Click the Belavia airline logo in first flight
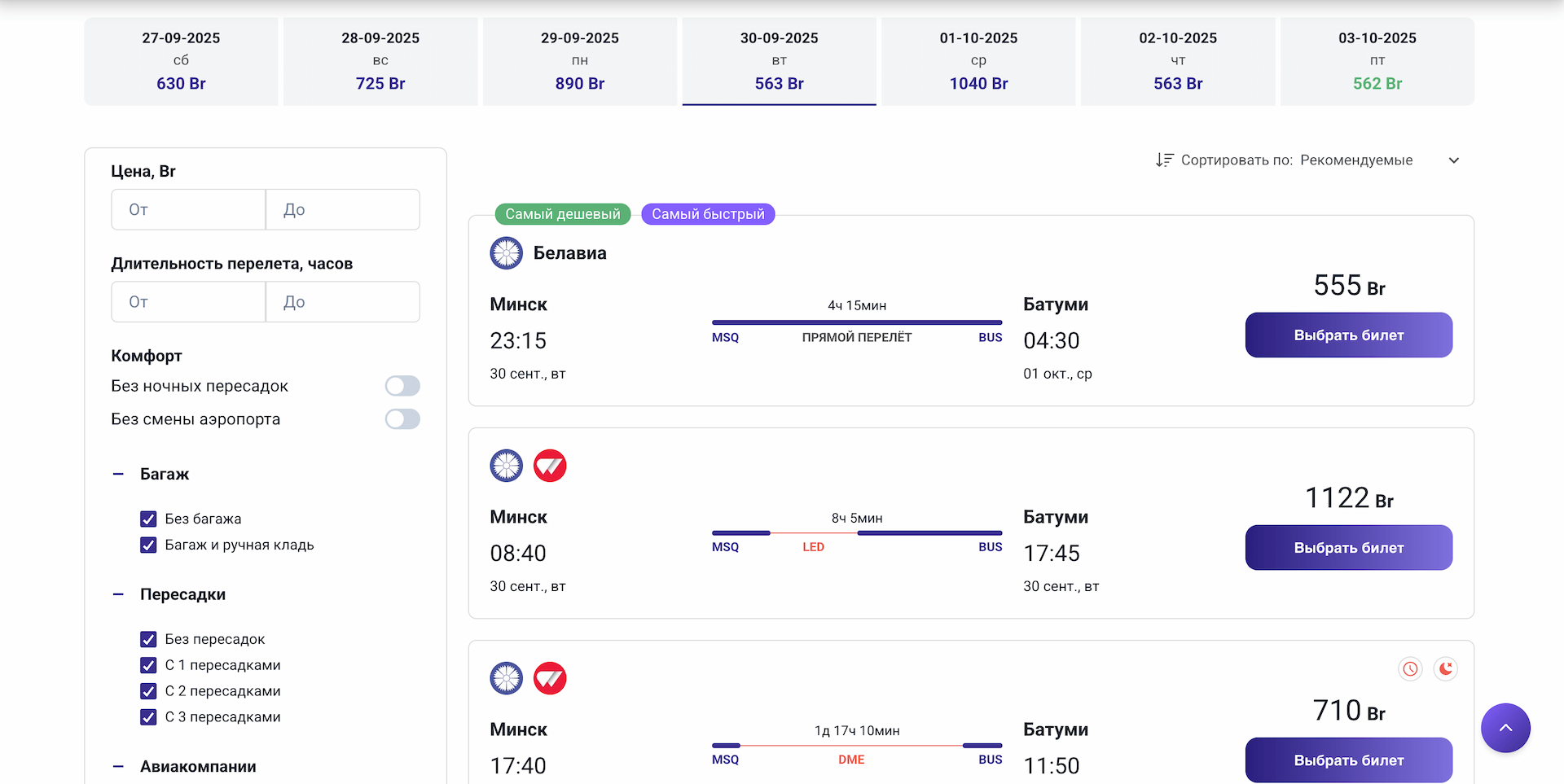Screen dimensions: 1564x784 [x=506, y=253]
